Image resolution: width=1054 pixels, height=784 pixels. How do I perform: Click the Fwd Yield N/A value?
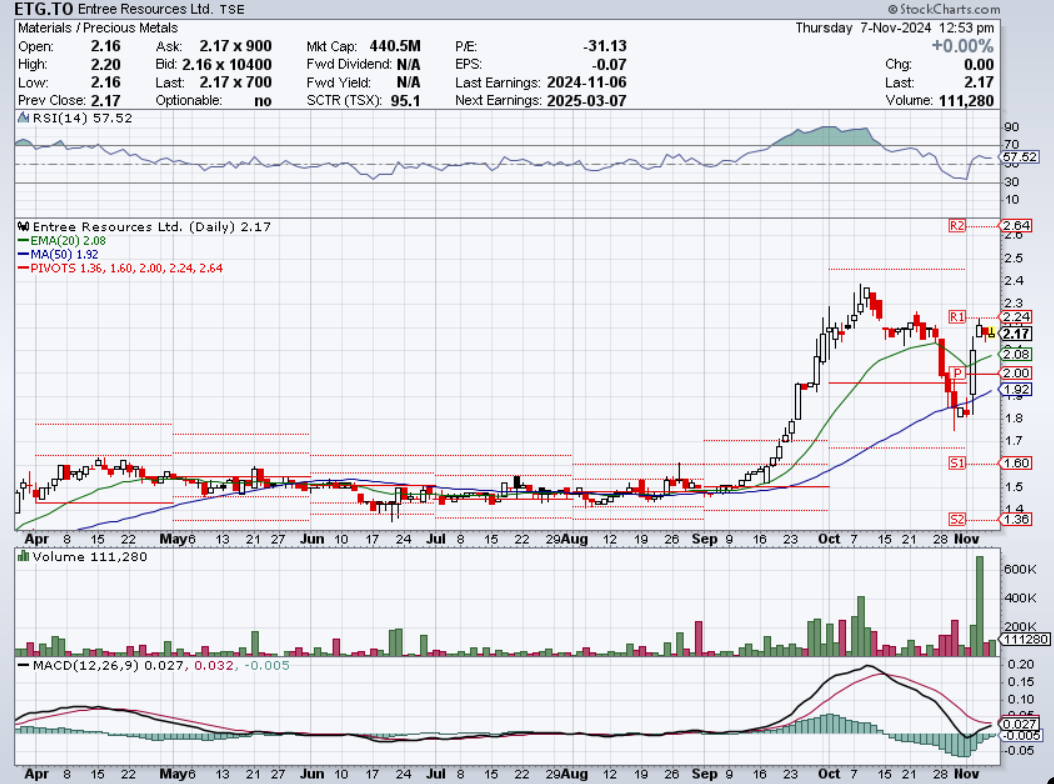(409, 83)
